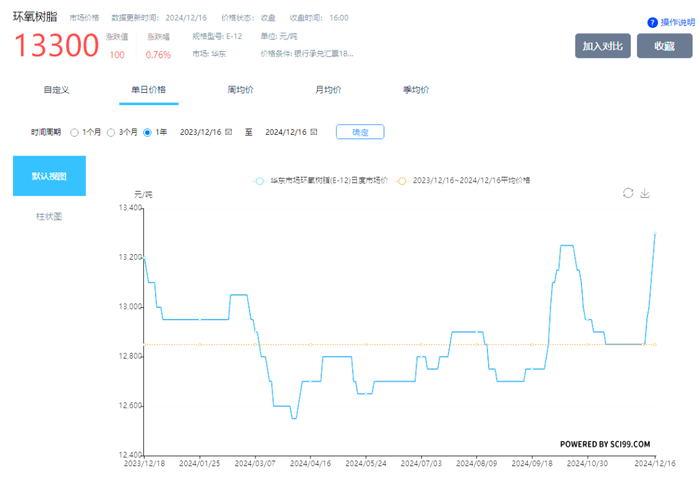The image size is (700, 481).
Task: Switch to the 单日价格 tab
Action: pos(148,90)
